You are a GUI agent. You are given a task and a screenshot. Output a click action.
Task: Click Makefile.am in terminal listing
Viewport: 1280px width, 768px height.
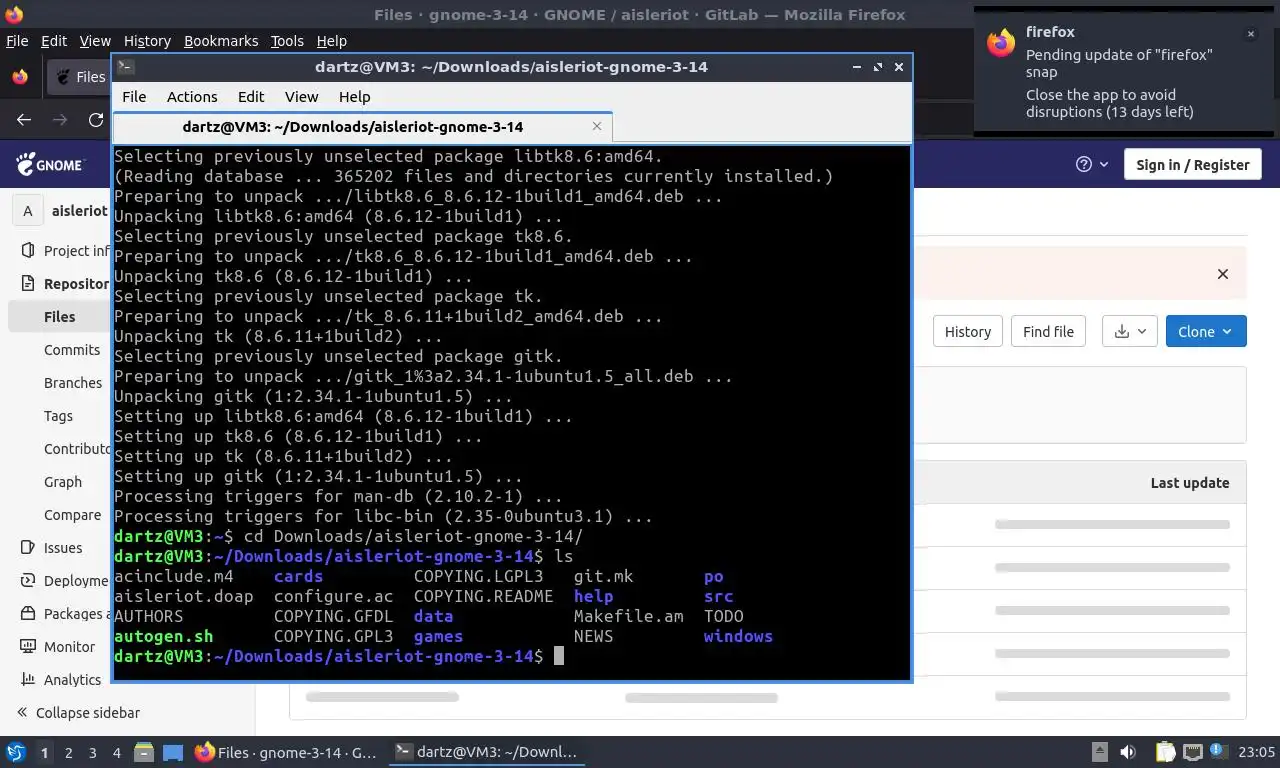click(x=629, y=616)
